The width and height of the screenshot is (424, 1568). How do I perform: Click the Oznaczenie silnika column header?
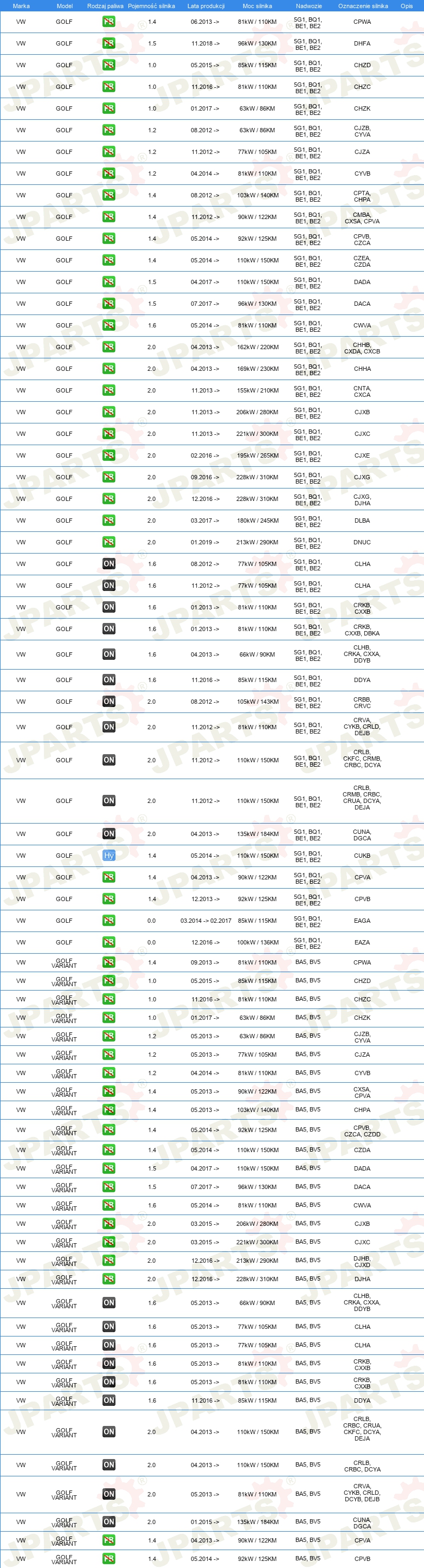pos(363,6)
